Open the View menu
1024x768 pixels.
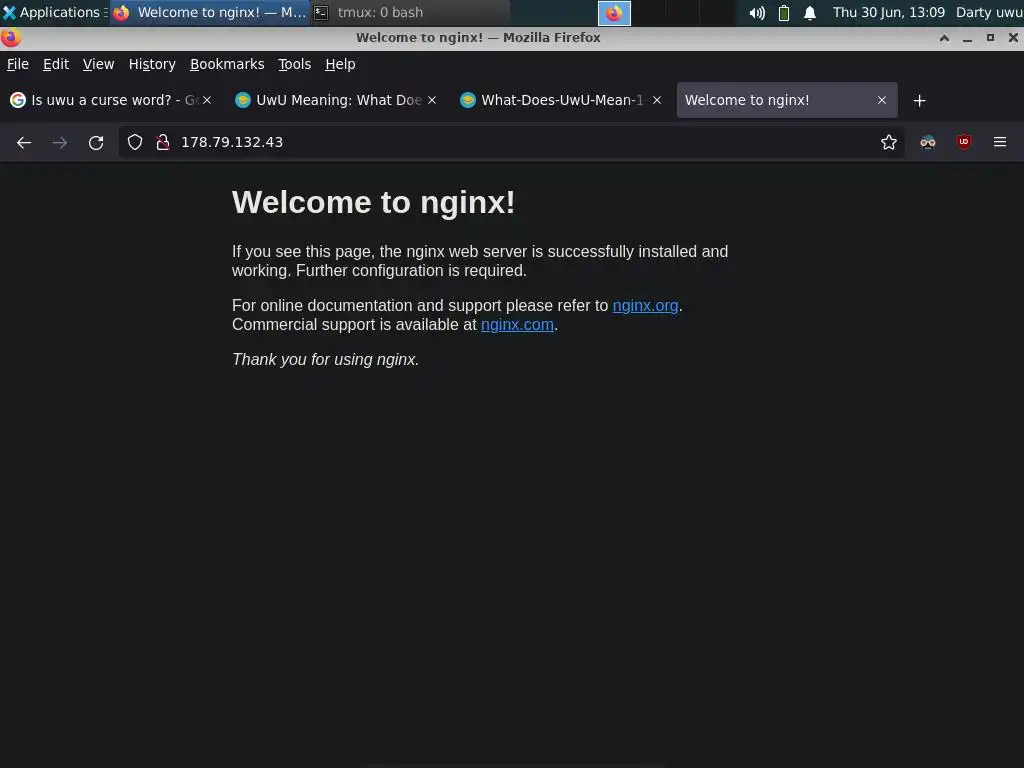coord(98,64)
